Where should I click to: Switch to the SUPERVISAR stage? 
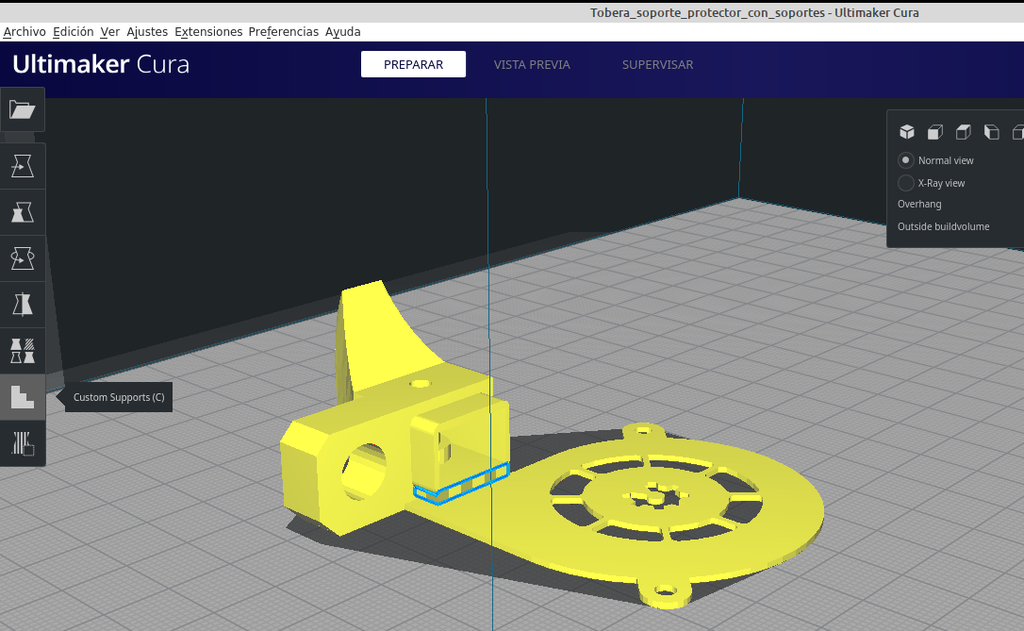coord(658,64)
